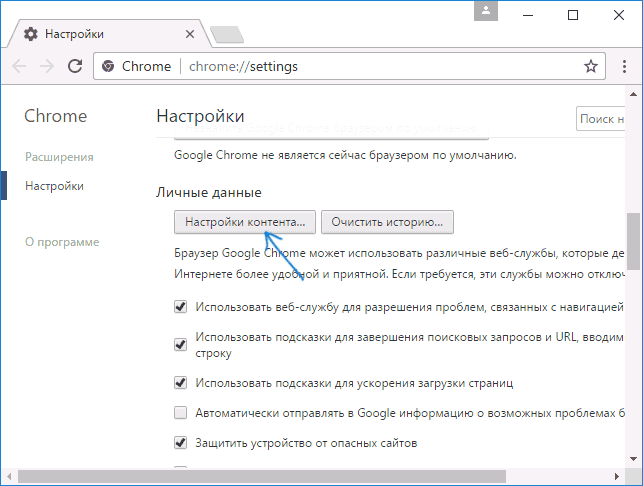
Task: Click the back navigation arrow
Action: [x=19, y=66]
